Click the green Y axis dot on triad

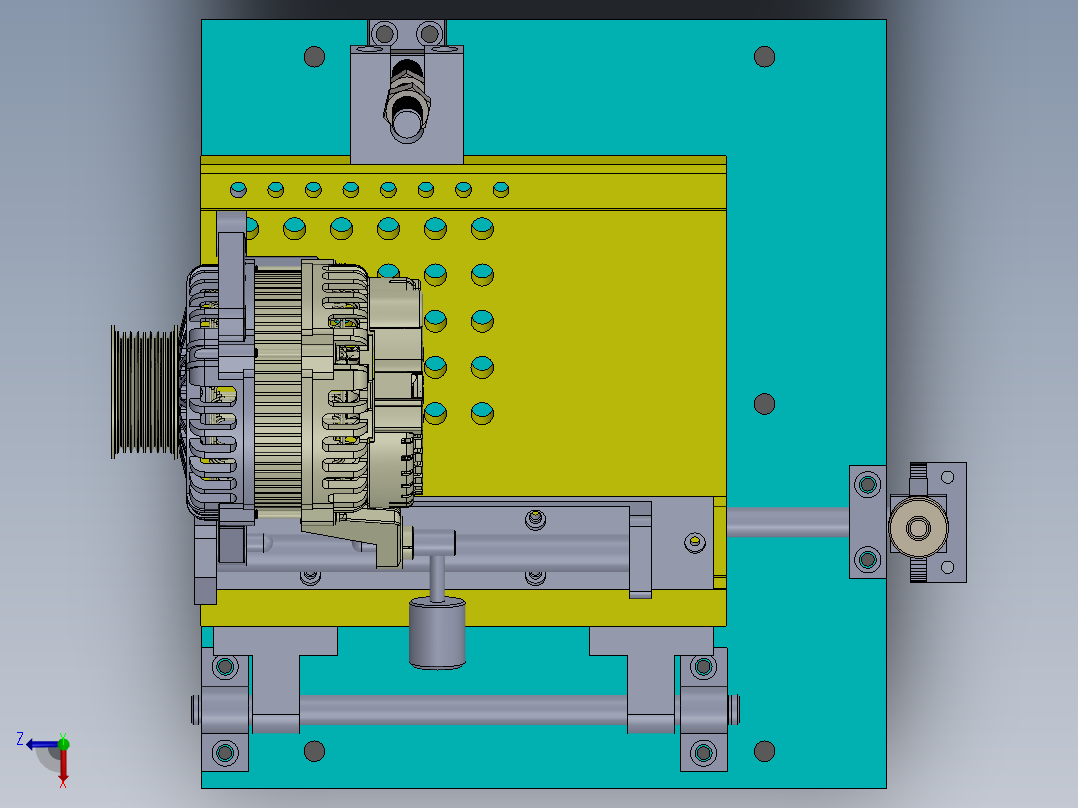click(x=63, y=744)
